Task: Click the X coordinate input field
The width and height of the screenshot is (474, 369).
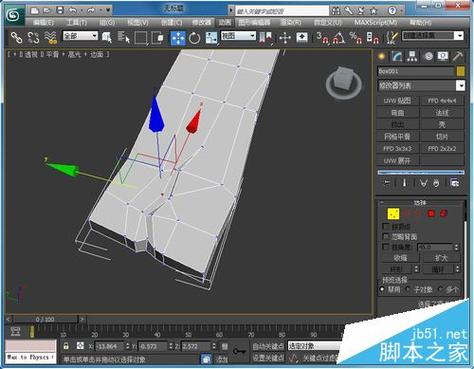Action: (x=110, y=346)
